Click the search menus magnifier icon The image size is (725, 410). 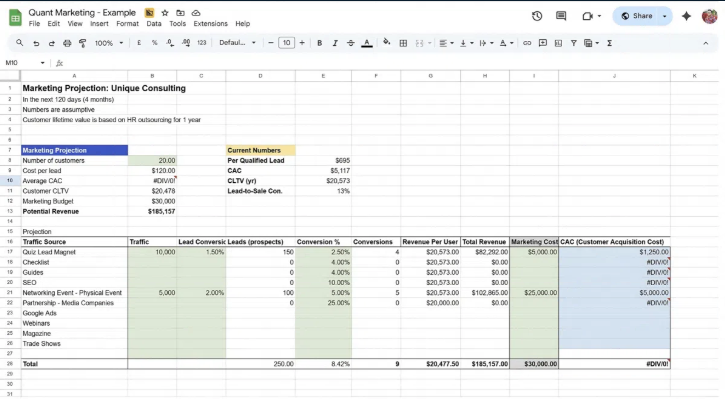19,43
